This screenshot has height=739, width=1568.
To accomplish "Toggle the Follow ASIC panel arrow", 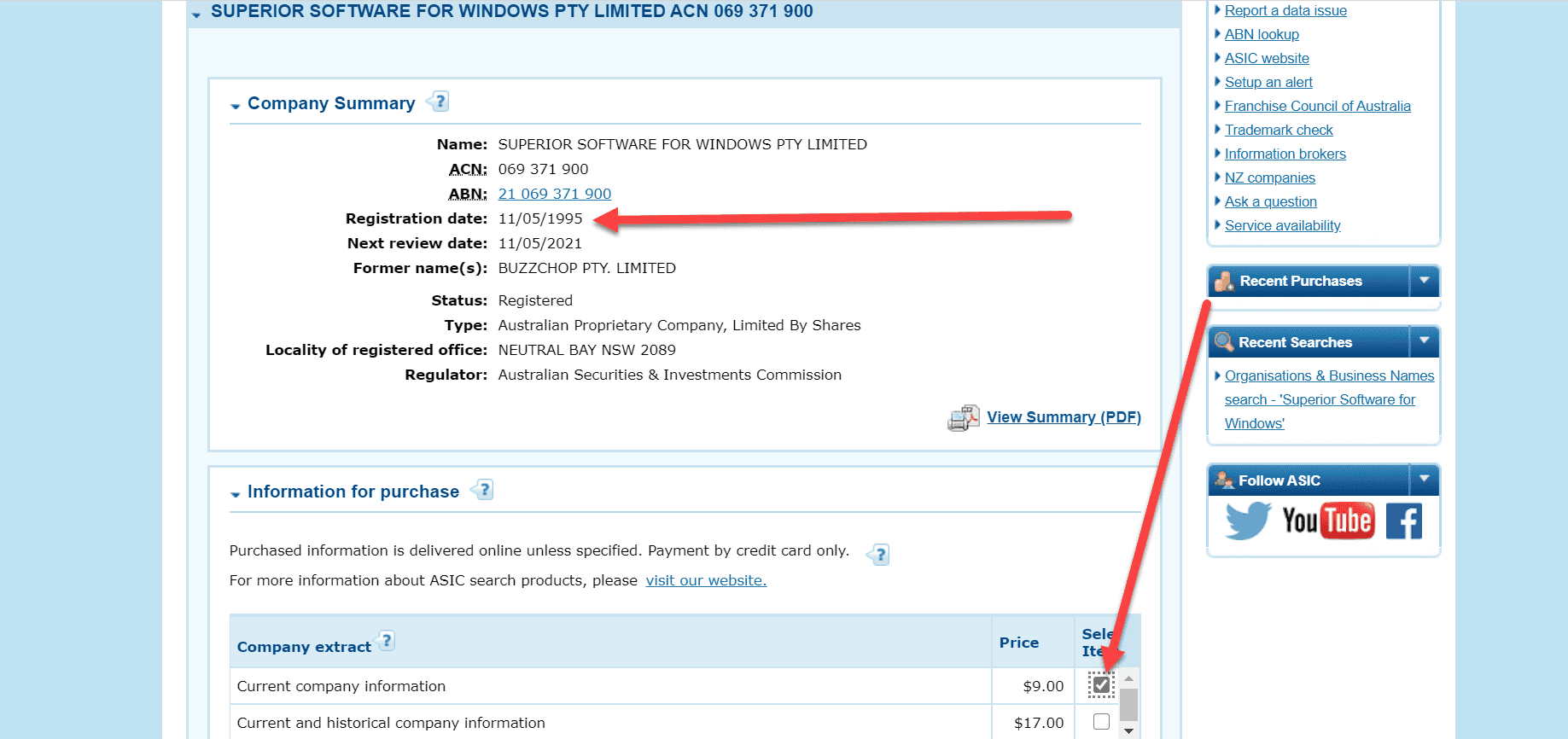I will click(x=1424, y=480).
